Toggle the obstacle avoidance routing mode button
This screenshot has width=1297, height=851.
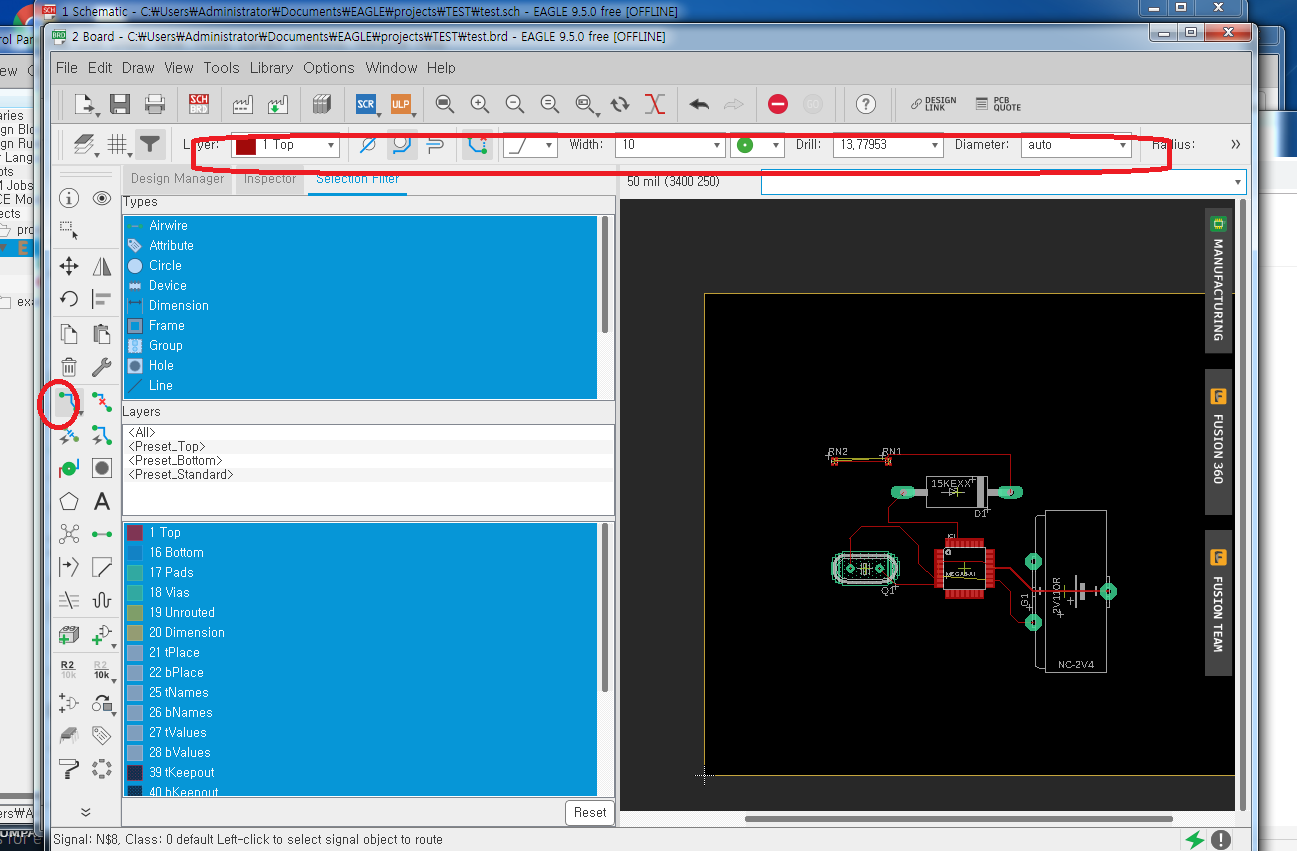pyautogui.click(x=478, y=145)
